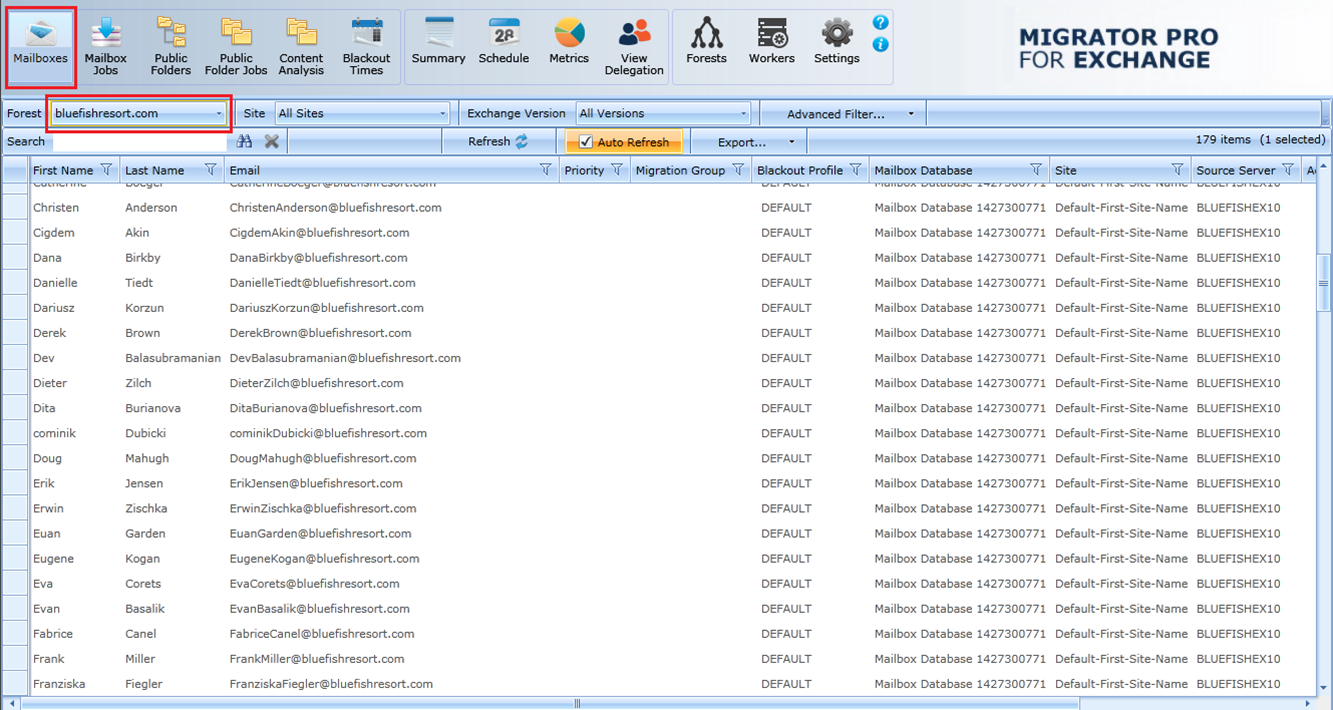Open filter on Last Name column
This screenshot has width=1333, height=710.
[210, 170]
